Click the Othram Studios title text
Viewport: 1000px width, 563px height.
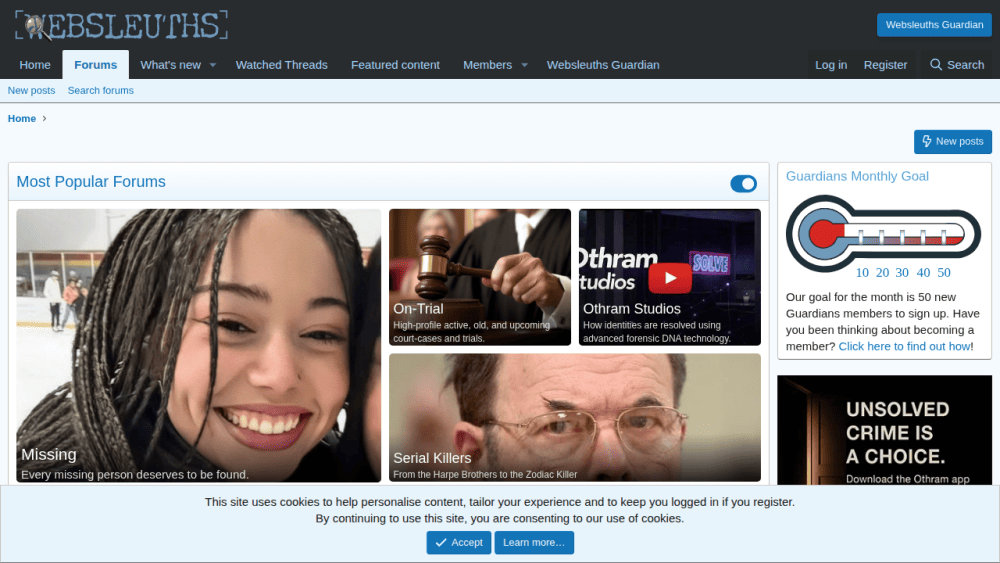[x=631, y=309]
